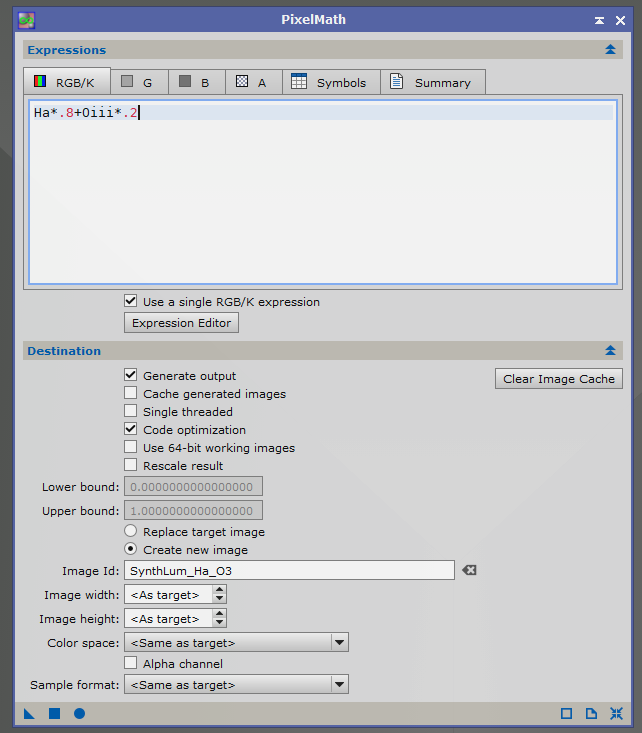
Task: Switch to the G channel tab
Action: 139,82
